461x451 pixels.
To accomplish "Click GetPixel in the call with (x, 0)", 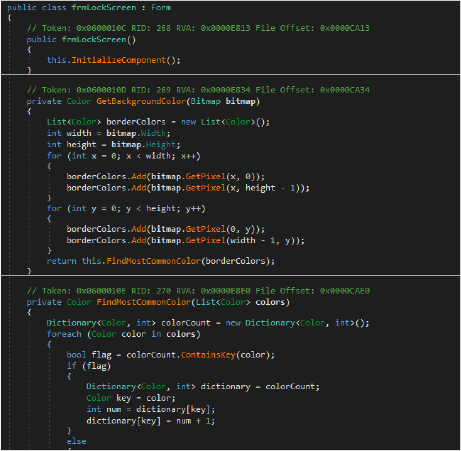I will (x=205, y=176).
